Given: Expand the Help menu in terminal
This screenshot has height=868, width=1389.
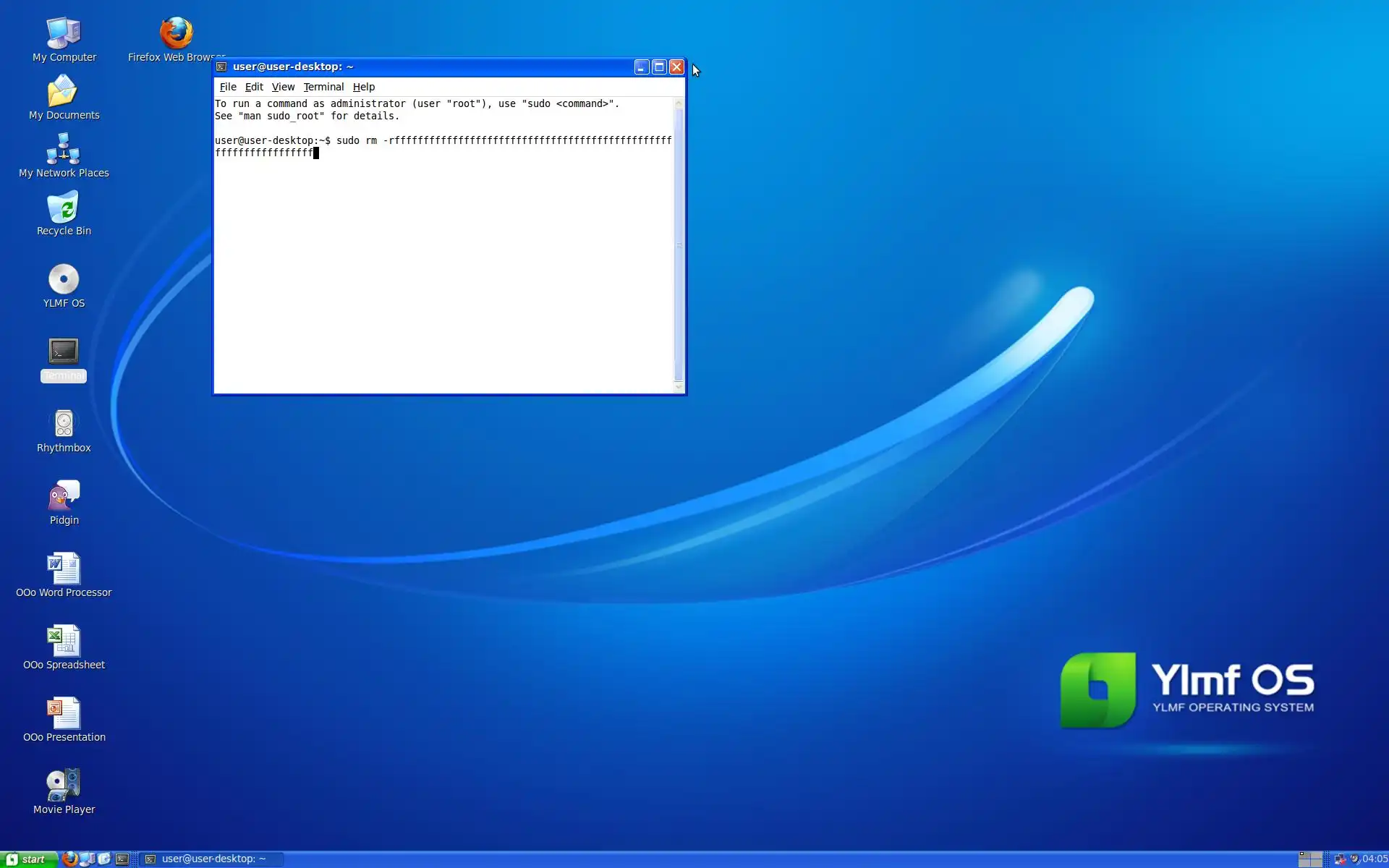Looking at the screenshot, I should point(364,87).
